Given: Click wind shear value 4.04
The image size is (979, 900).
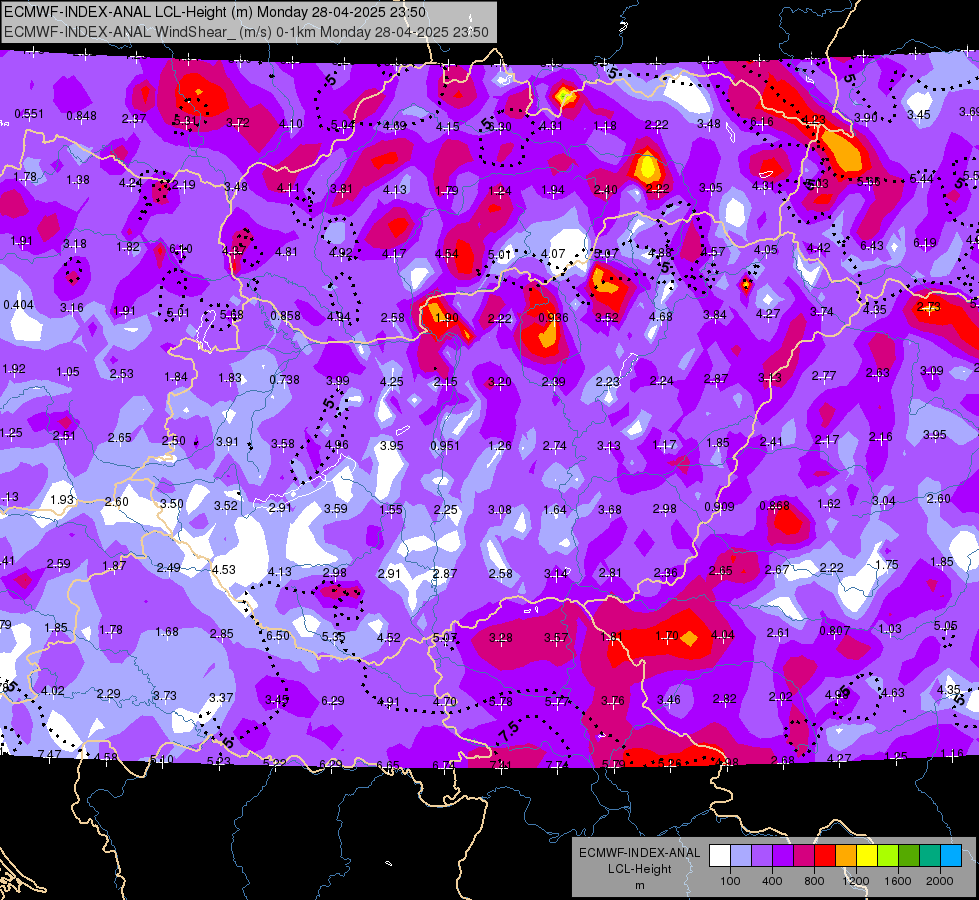Looking at the screenshot, I should [722, 635].
